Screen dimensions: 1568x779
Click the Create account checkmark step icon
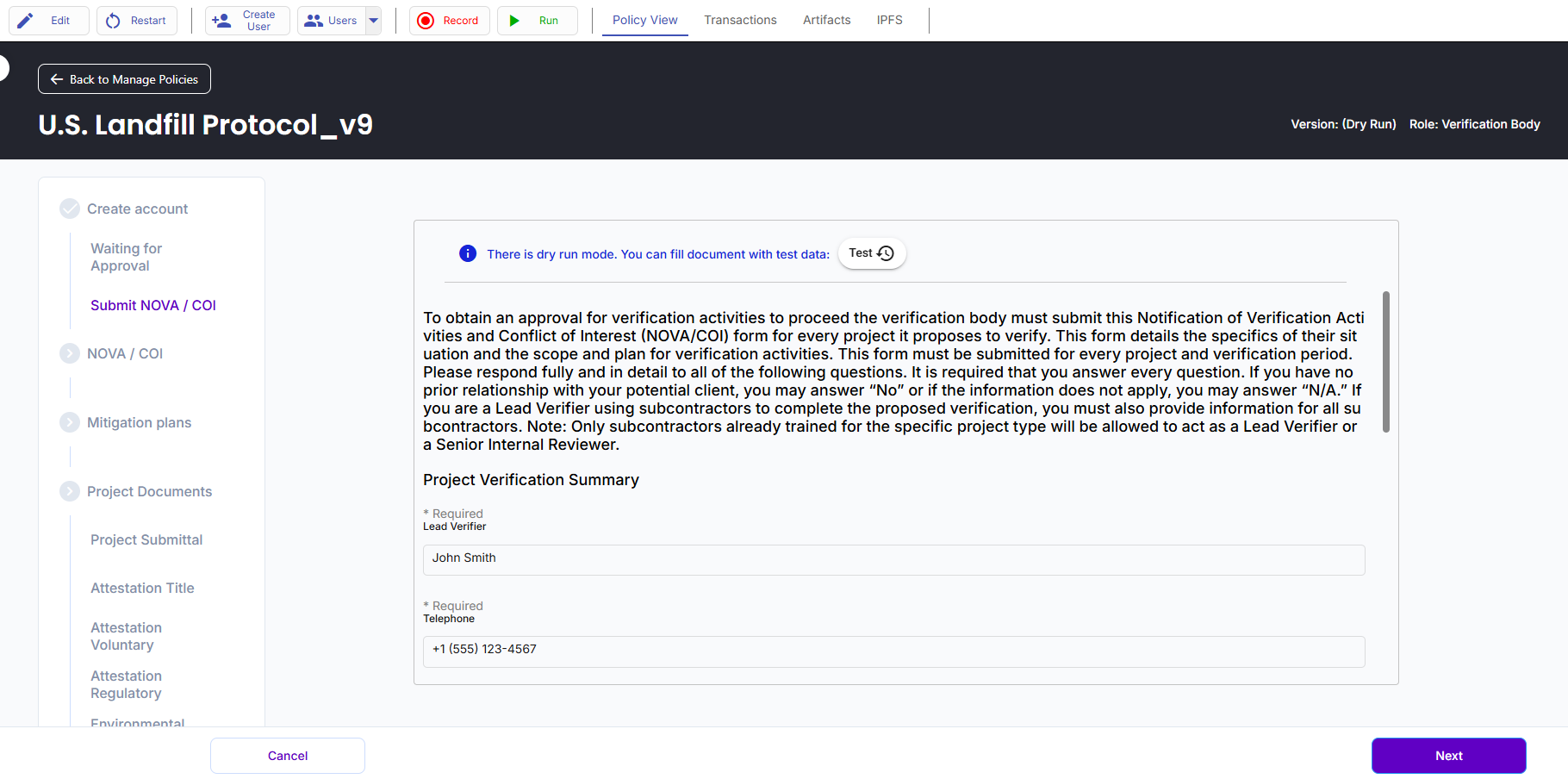pos(70,209)
